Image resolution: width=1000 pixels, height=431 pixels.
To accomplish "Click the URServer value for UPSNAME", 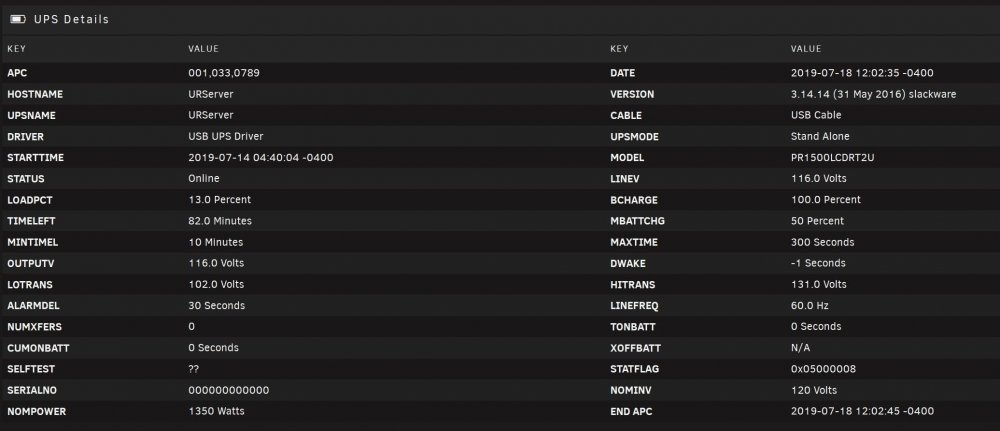I will pos(211,115).
